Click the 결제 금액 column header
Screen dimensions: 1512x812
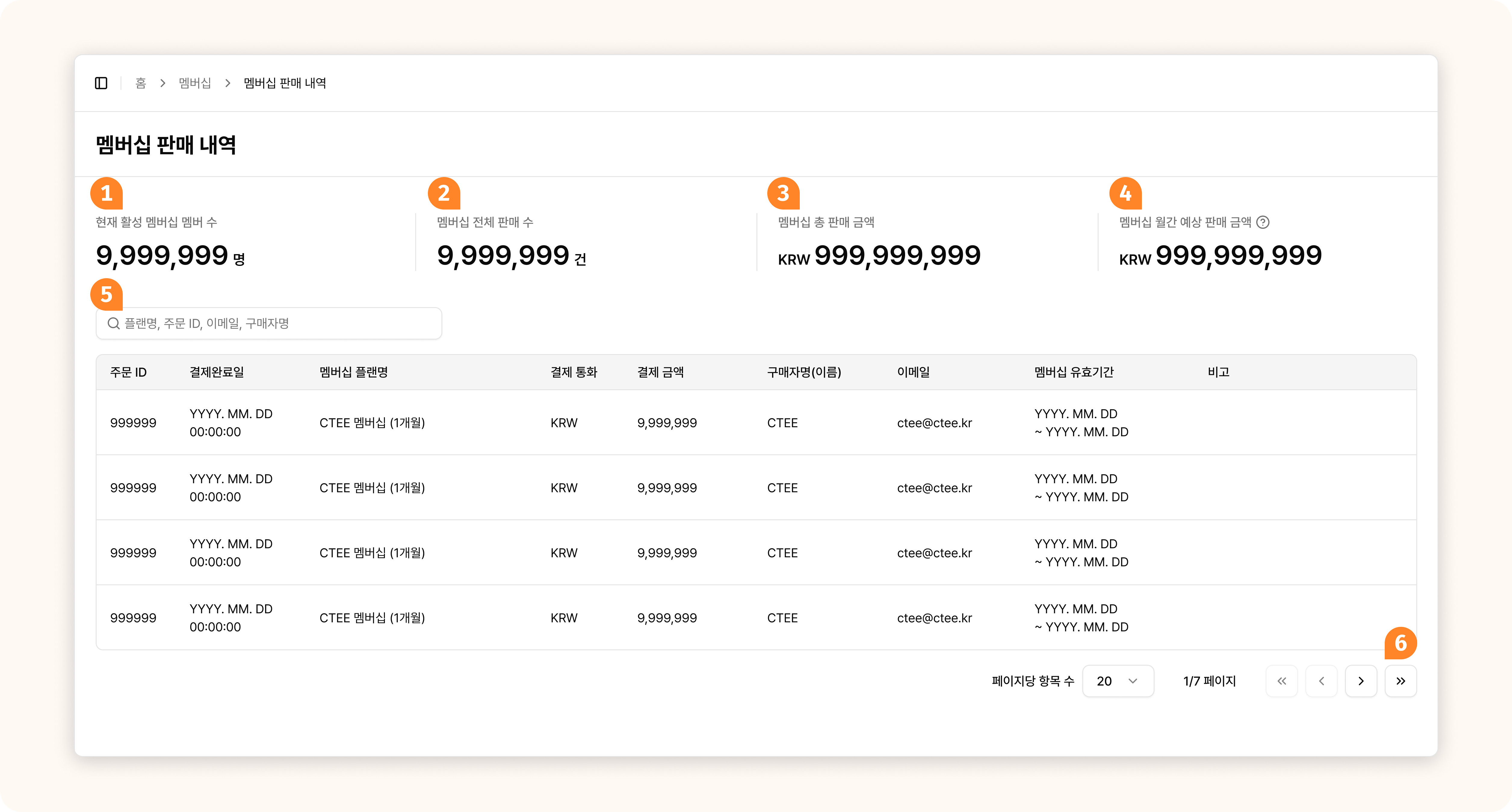point(660,372)
